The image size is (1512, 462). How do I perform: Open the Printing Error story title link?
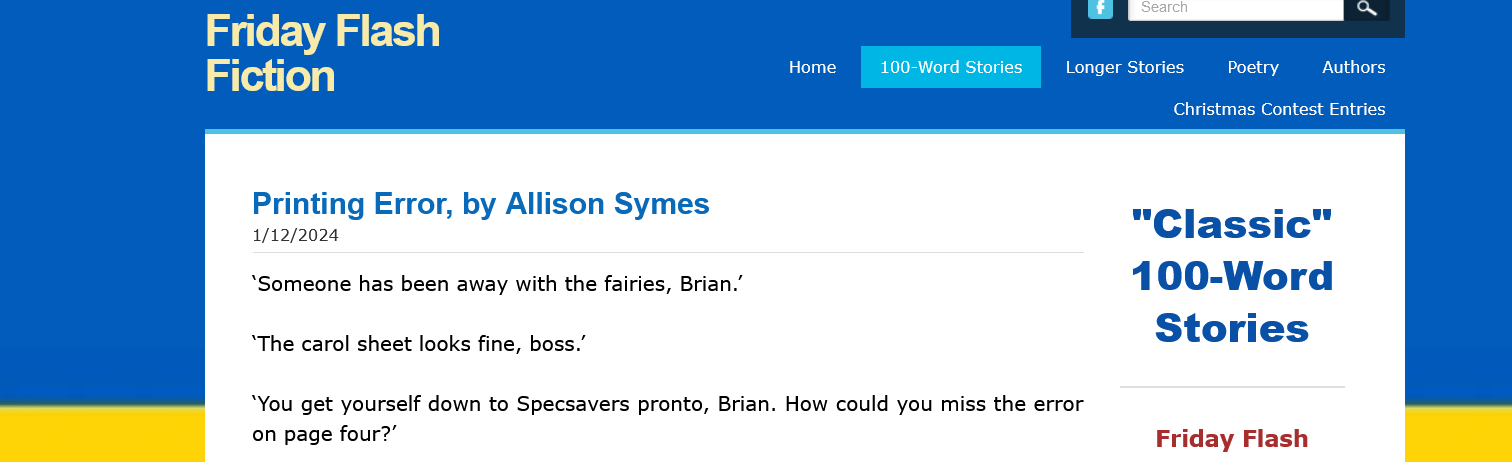point(481,204)
